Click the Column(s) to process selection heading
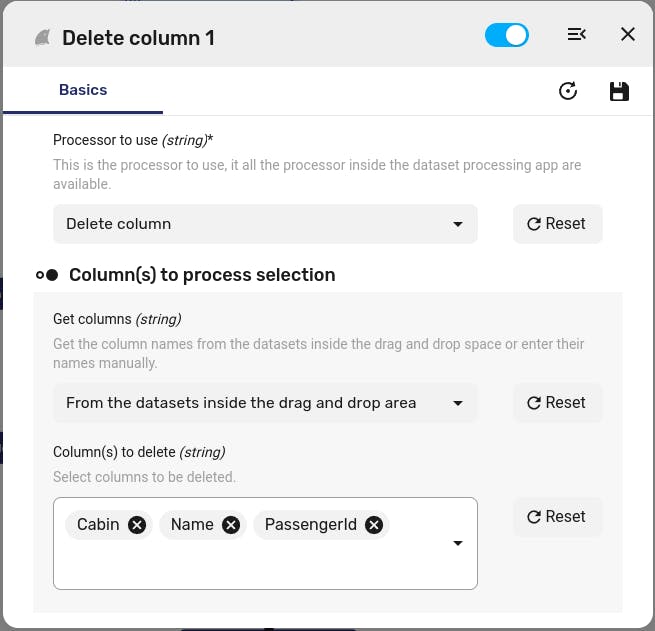This screenshot has height=631, width=655. tap(202, 275)
